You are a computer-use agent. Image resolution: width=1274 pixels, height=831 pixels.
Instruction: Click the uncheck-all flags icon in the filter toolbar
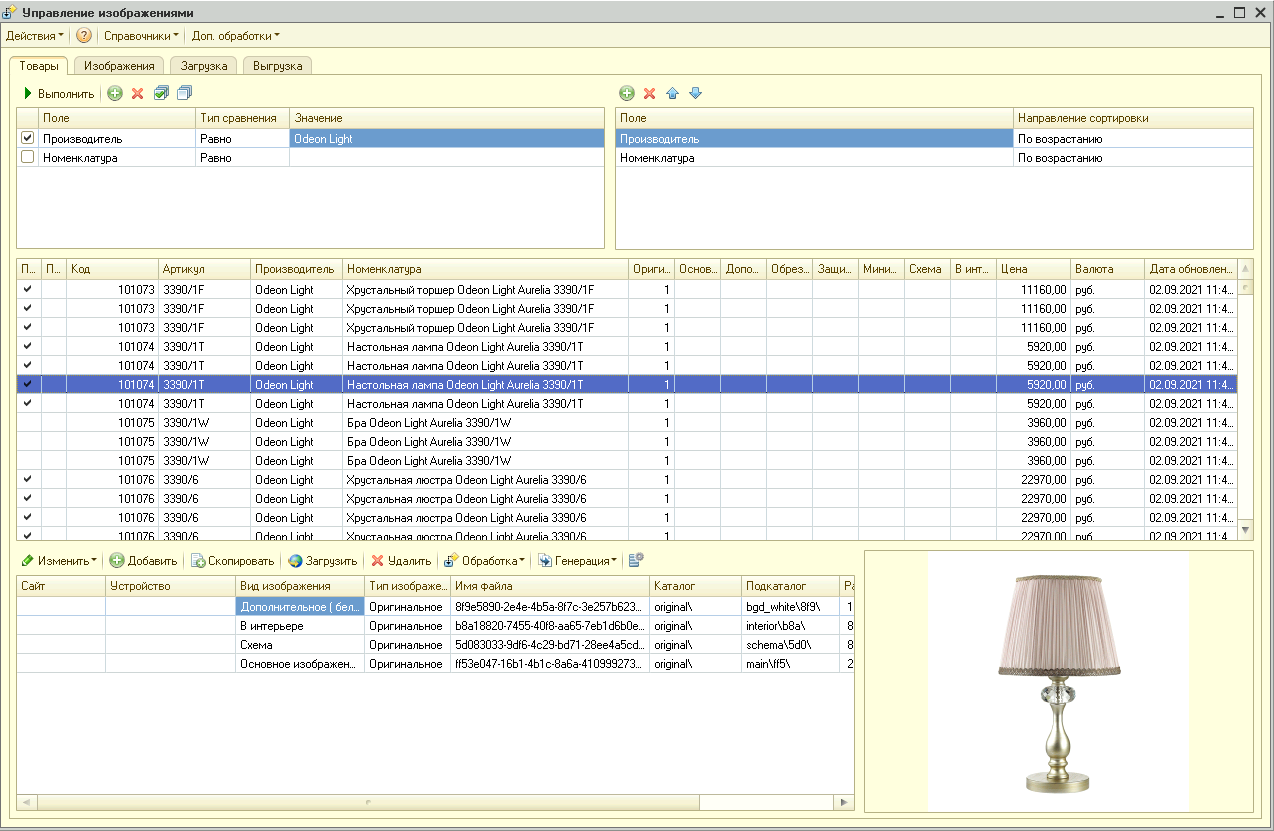coord(183,93)
